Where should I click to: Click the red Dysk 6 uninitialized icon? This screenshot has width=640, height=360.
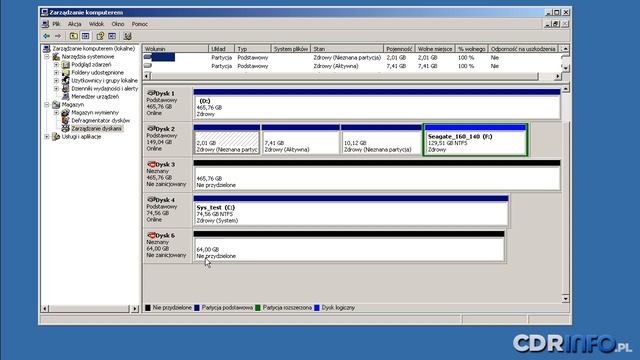tap(151, 235)
